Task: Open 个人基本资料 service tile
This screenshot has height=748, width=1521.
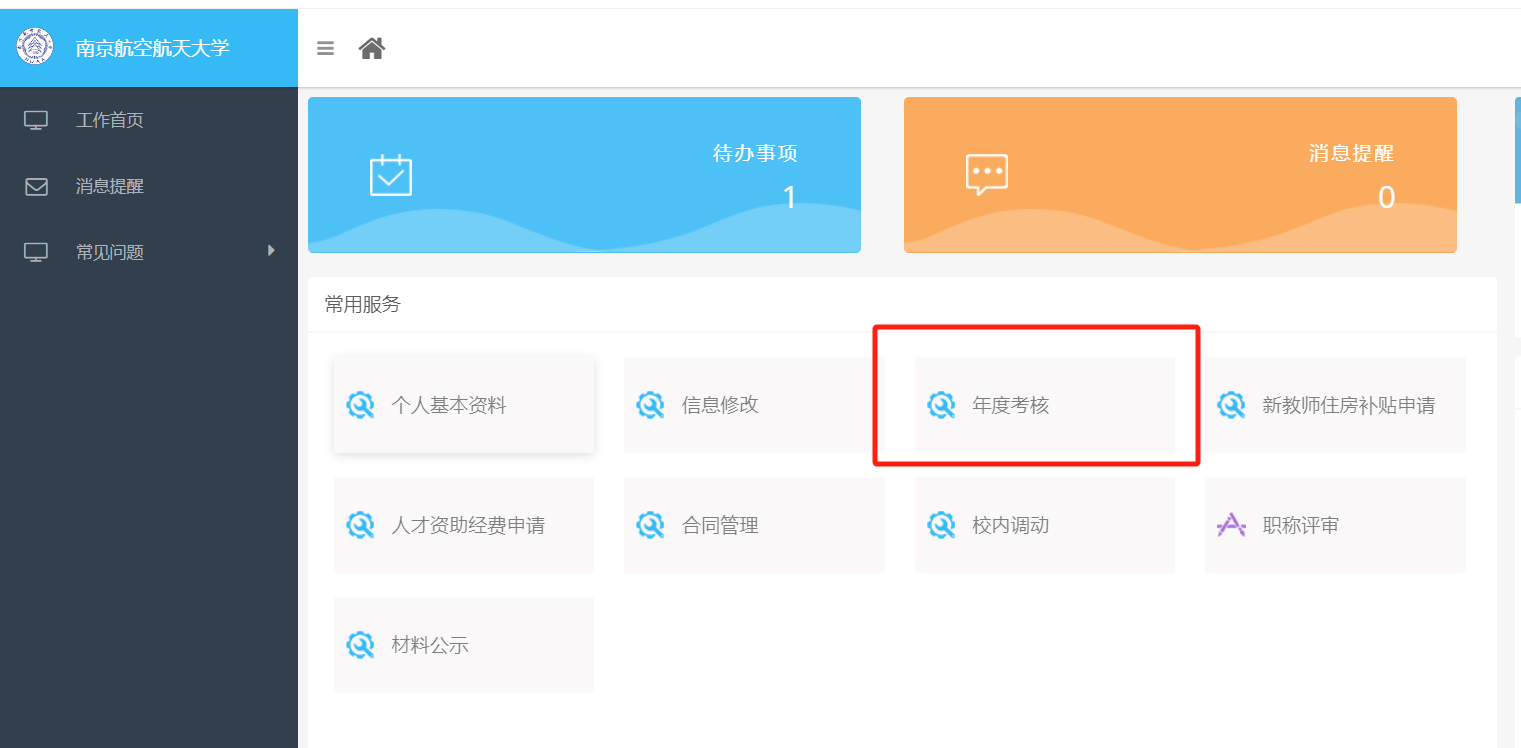Action: tap(463, 405)
